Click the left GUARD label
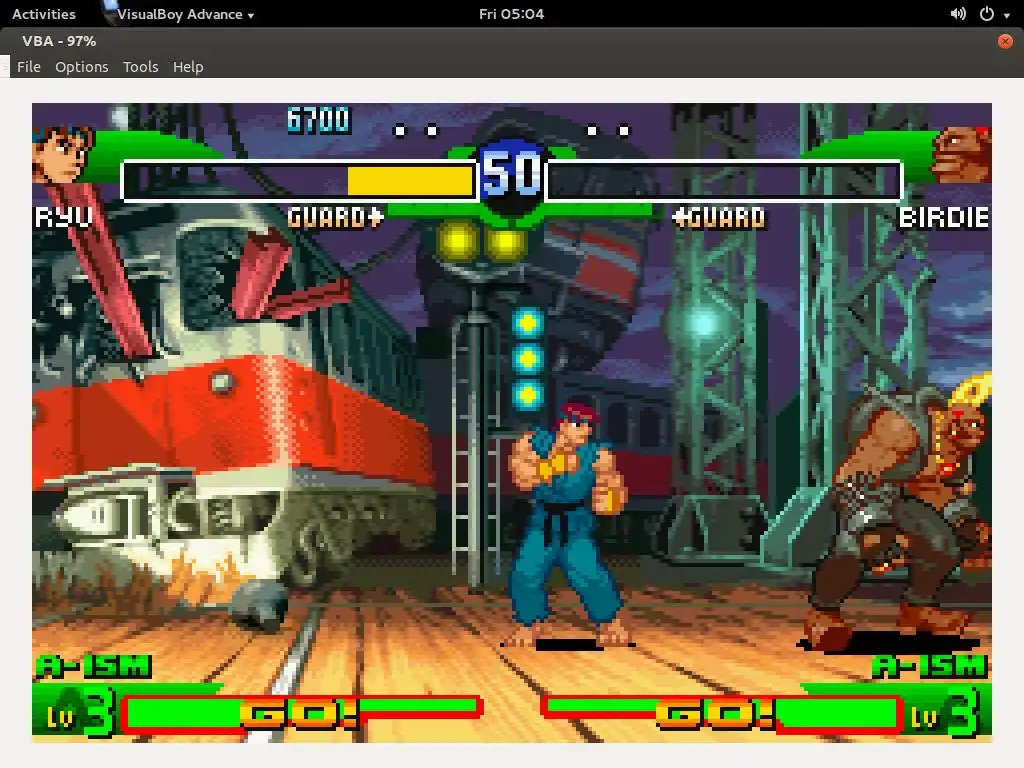This screenshot has width=1024, height=768. pyautogui.click(x=335, y=217)
